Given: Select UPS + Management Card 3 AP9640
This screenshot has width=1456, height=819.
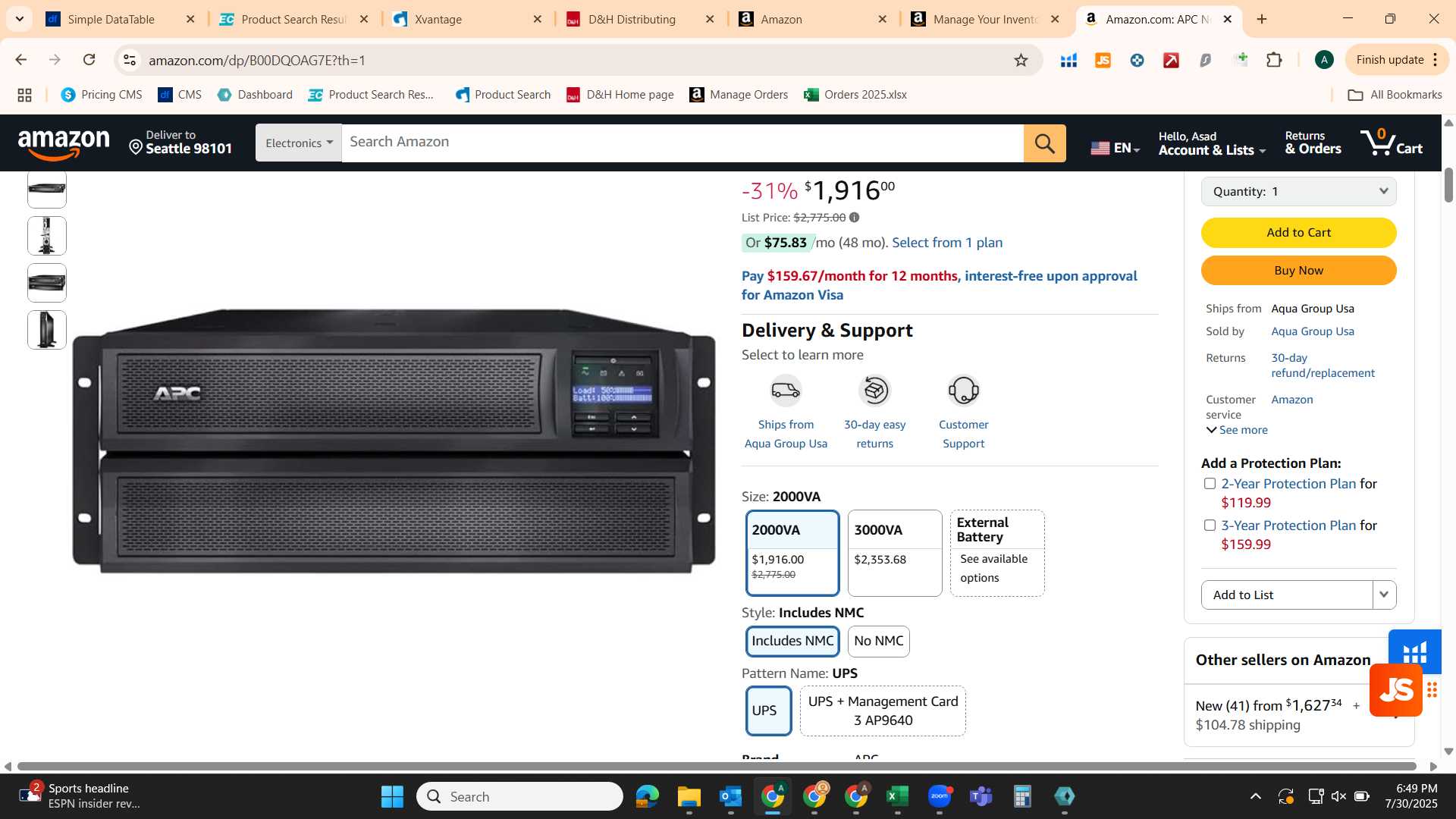Looking at the screenshot, I should [883, 711].
